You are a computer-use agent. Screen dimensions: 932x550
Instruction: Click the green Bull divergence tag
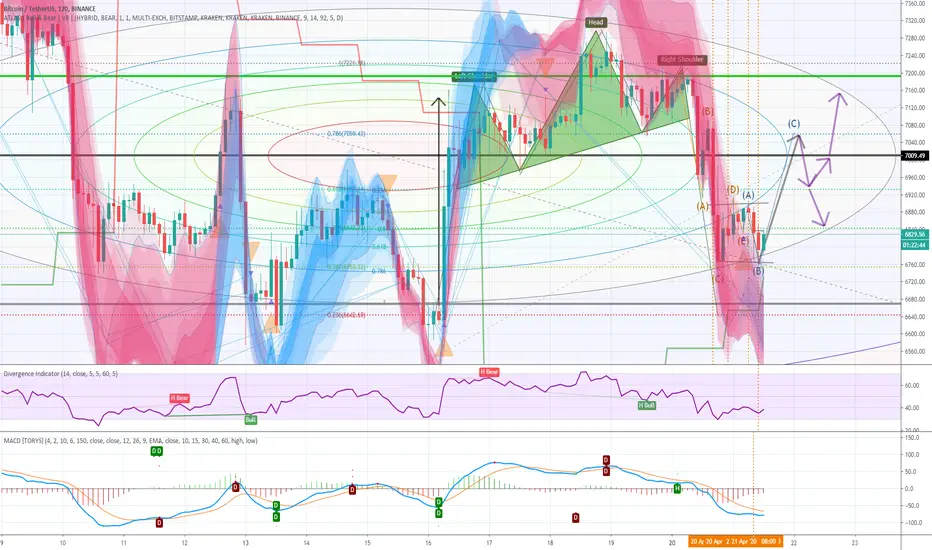point(251,420)
